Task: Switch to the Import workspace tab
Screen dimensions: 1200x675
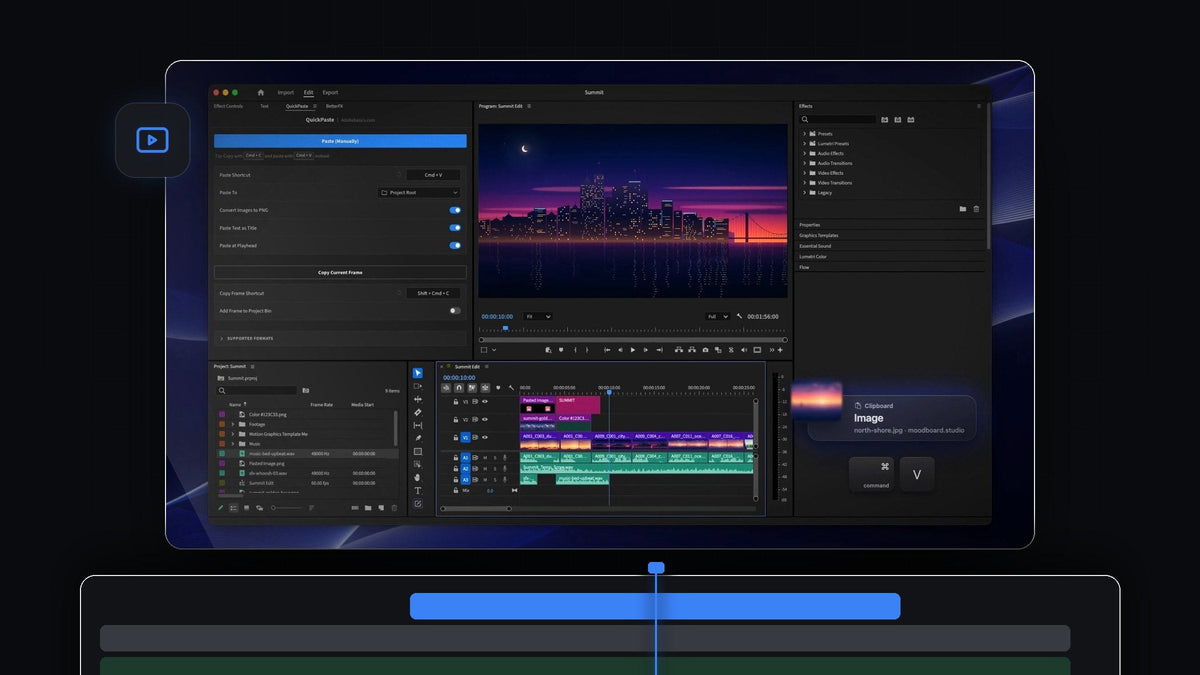Action: tap(286, 92)
